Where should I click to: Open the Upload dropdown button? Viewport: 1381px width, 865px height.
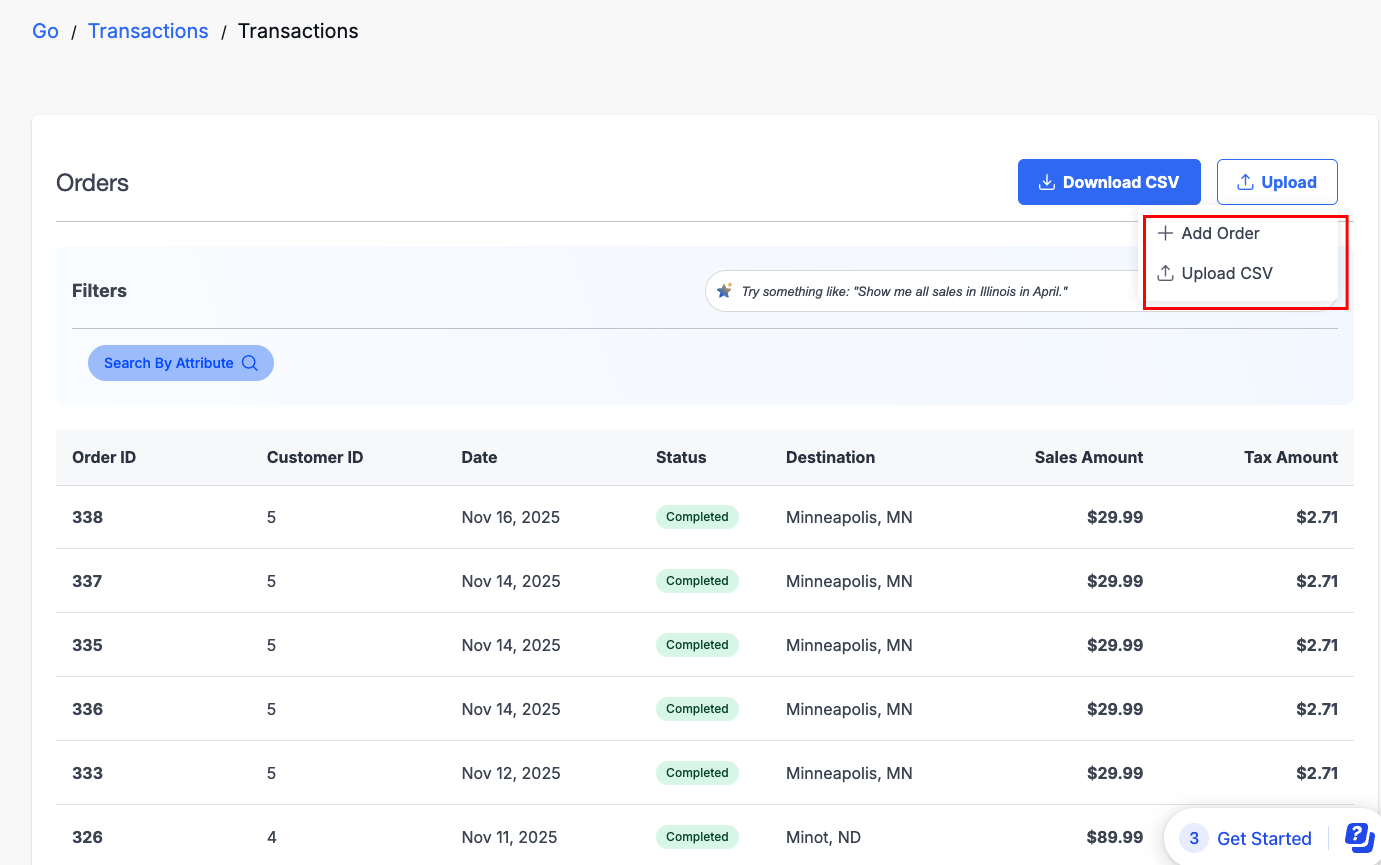tap(1277, 182)
